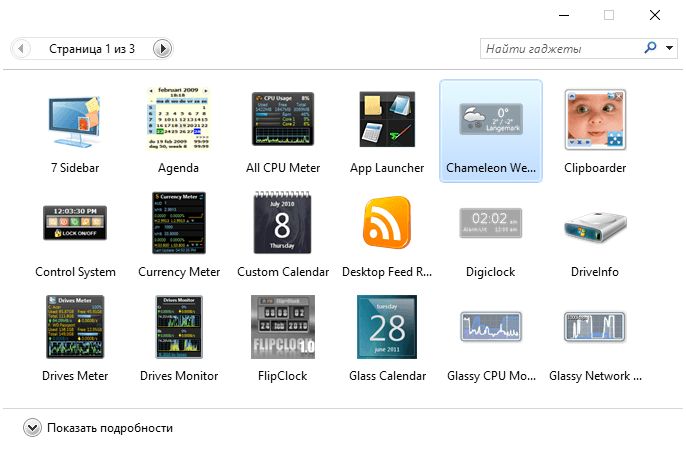Click the Drives Meter gadget
Screen dimensions: 686x454
pos(75,327)
